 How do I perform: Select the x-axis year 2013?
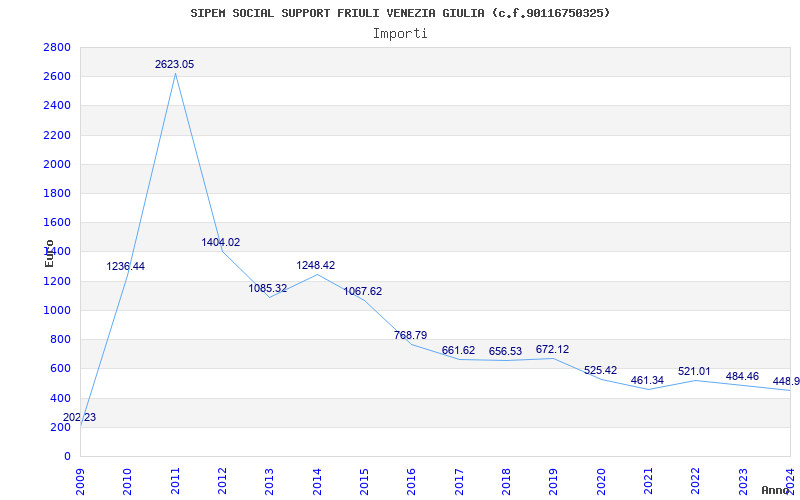270,482
